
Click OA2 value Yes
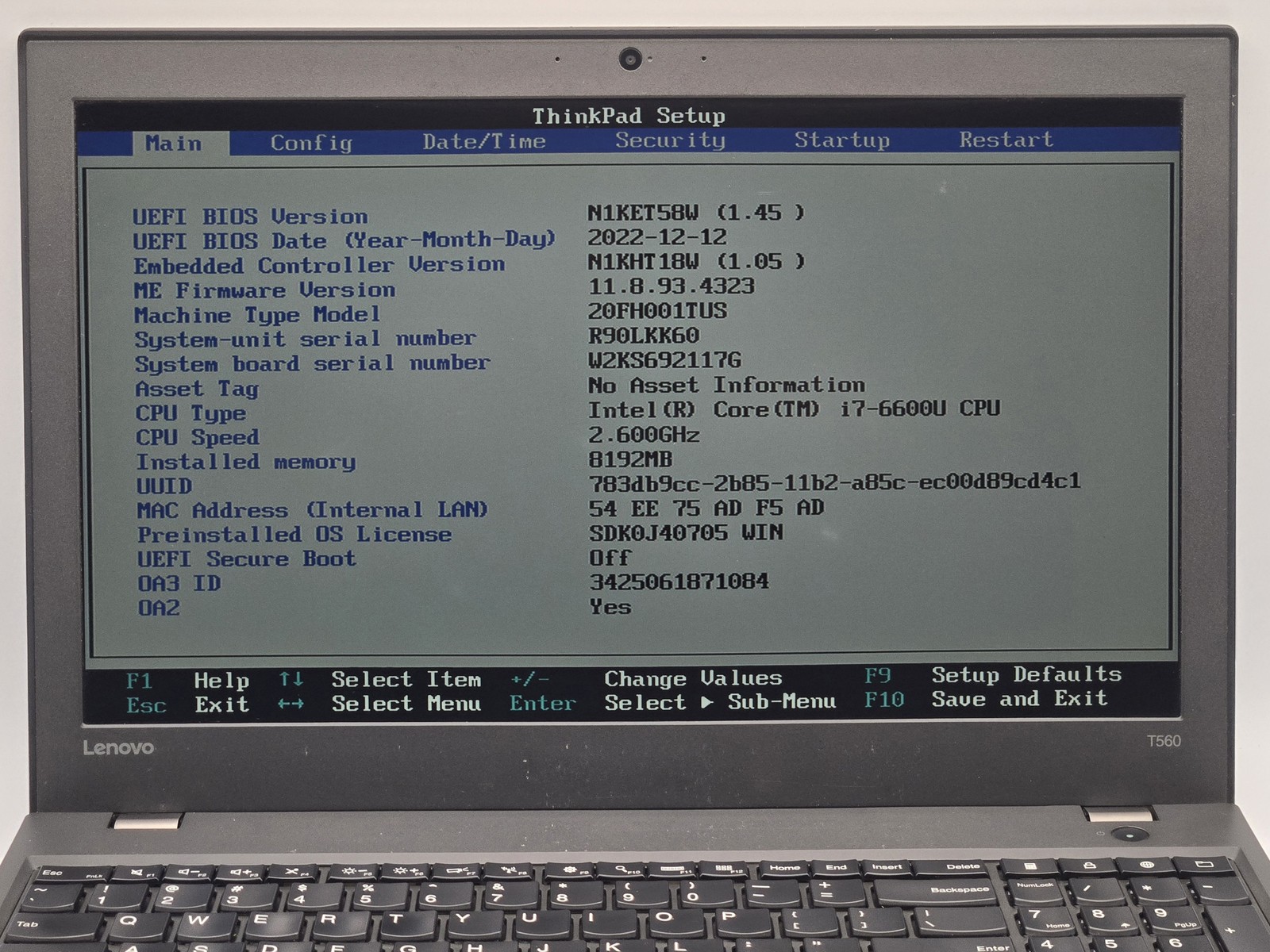pyautogui.click(x=610, y=607)
